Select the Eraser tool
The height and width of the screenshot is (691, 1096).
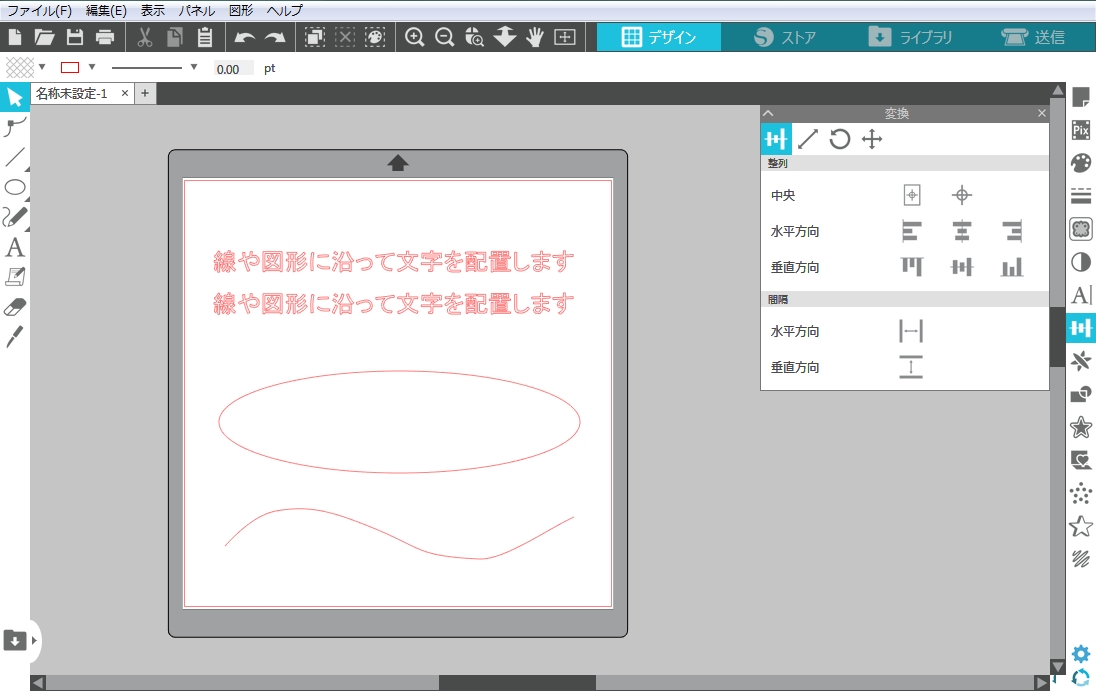[x=15, y=307]
